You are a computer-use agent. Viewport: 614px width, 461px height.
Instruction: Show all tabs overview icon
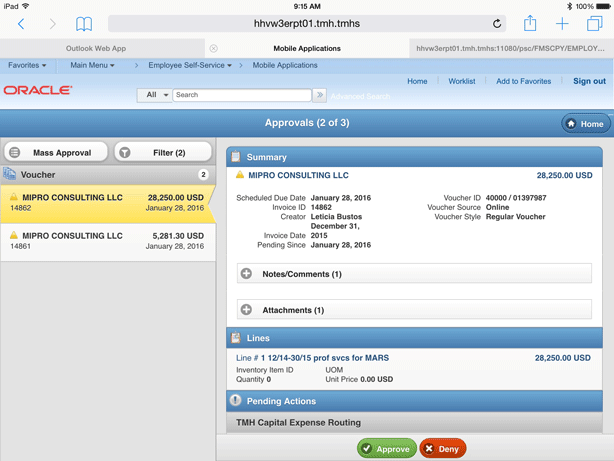pyautogui.click(x=594, y=24)
